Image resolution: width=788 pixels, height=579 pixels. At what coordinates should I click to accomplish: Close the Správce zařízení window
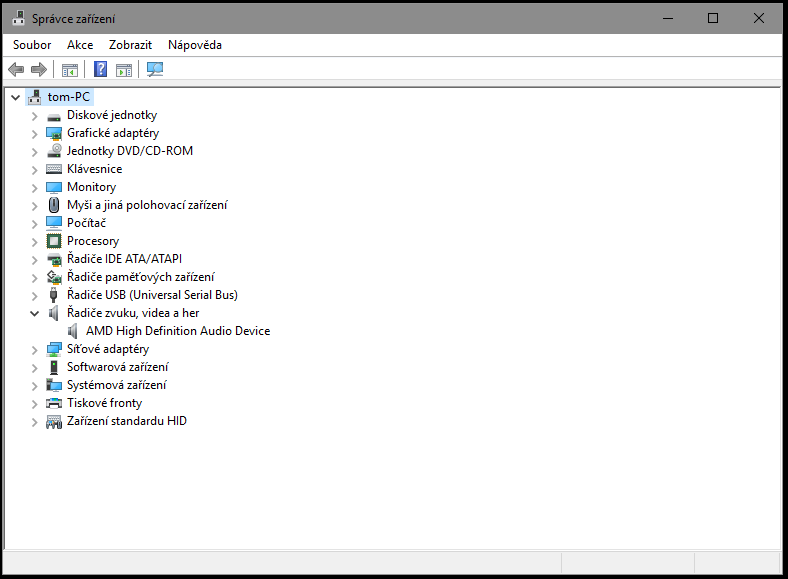pyautogui.click(x=759, y=19)
